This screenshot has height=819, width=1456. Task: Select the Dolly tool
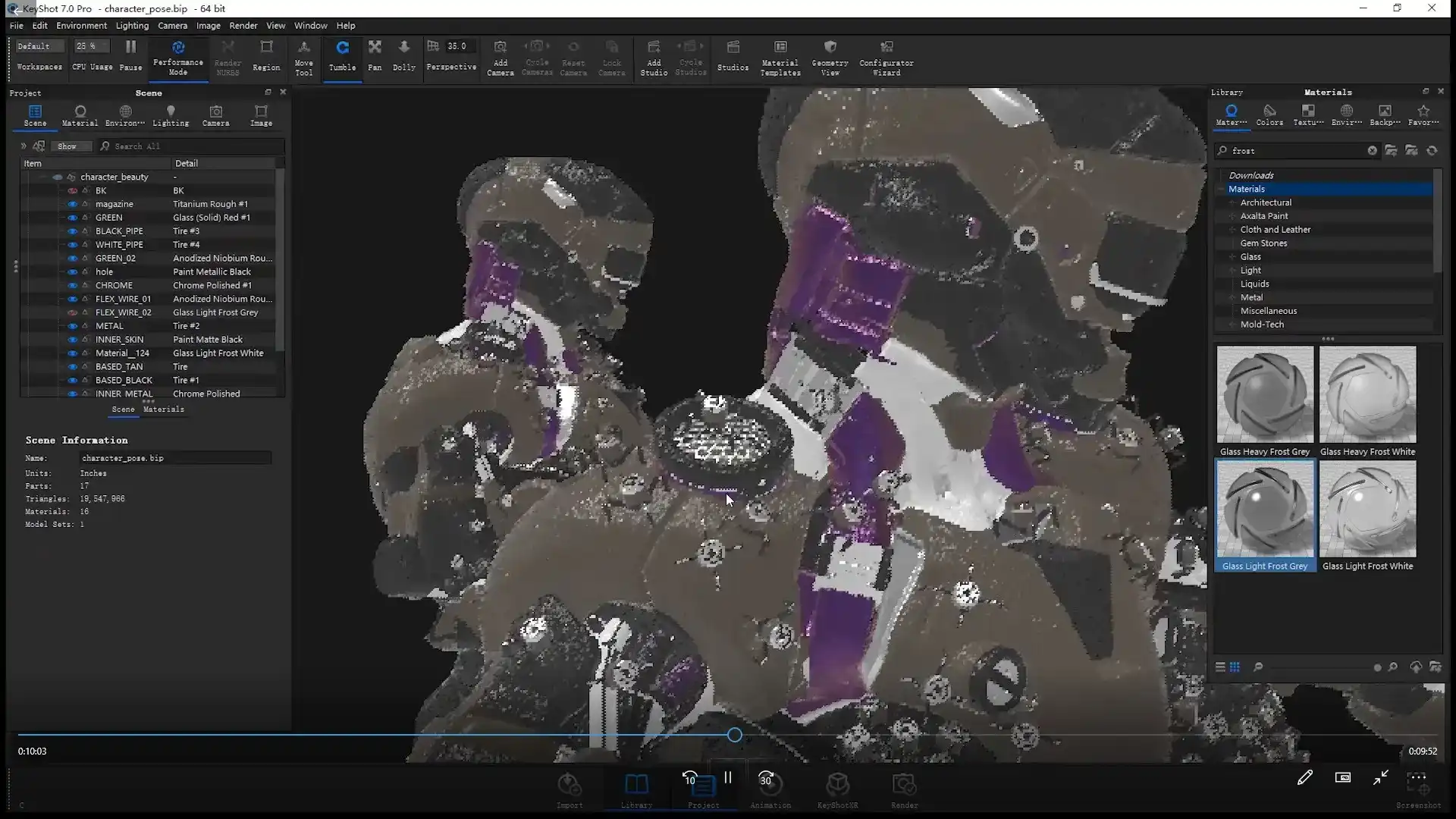pos(403,57)
